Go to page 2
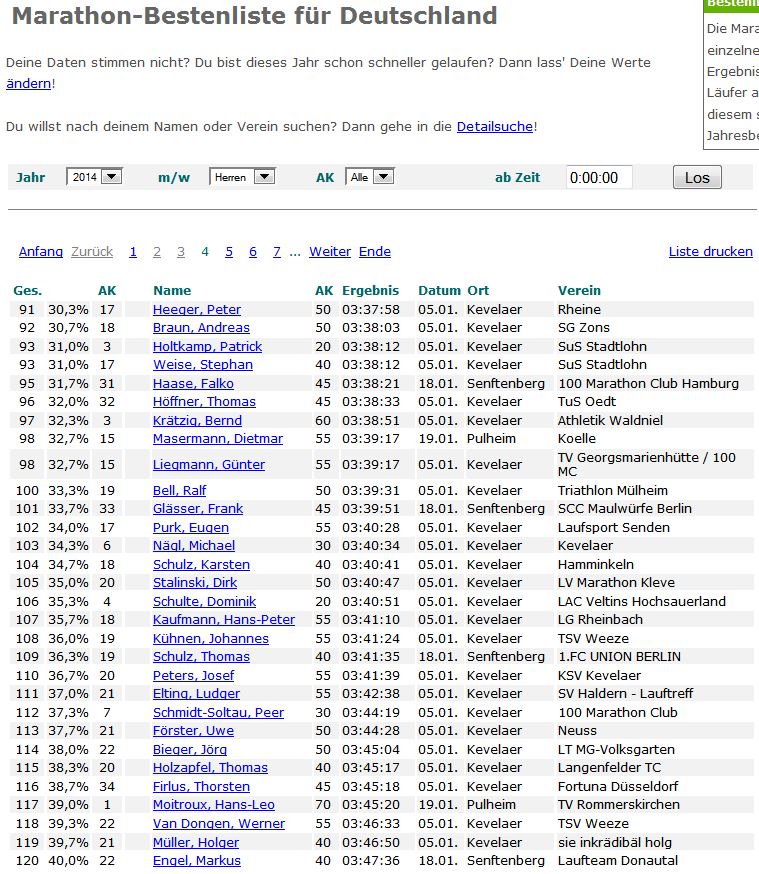Image resolution: width=759 pixels, height=874 pixels. click(x=157, y=251)
